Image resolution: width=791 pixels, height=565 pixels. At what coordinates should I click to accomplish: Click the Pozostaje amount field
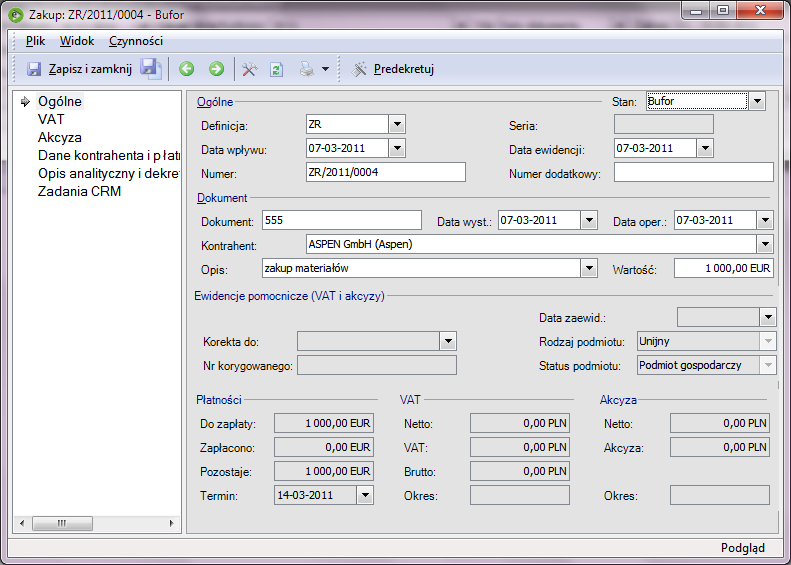pyautogui.click(x=324, y=471)
